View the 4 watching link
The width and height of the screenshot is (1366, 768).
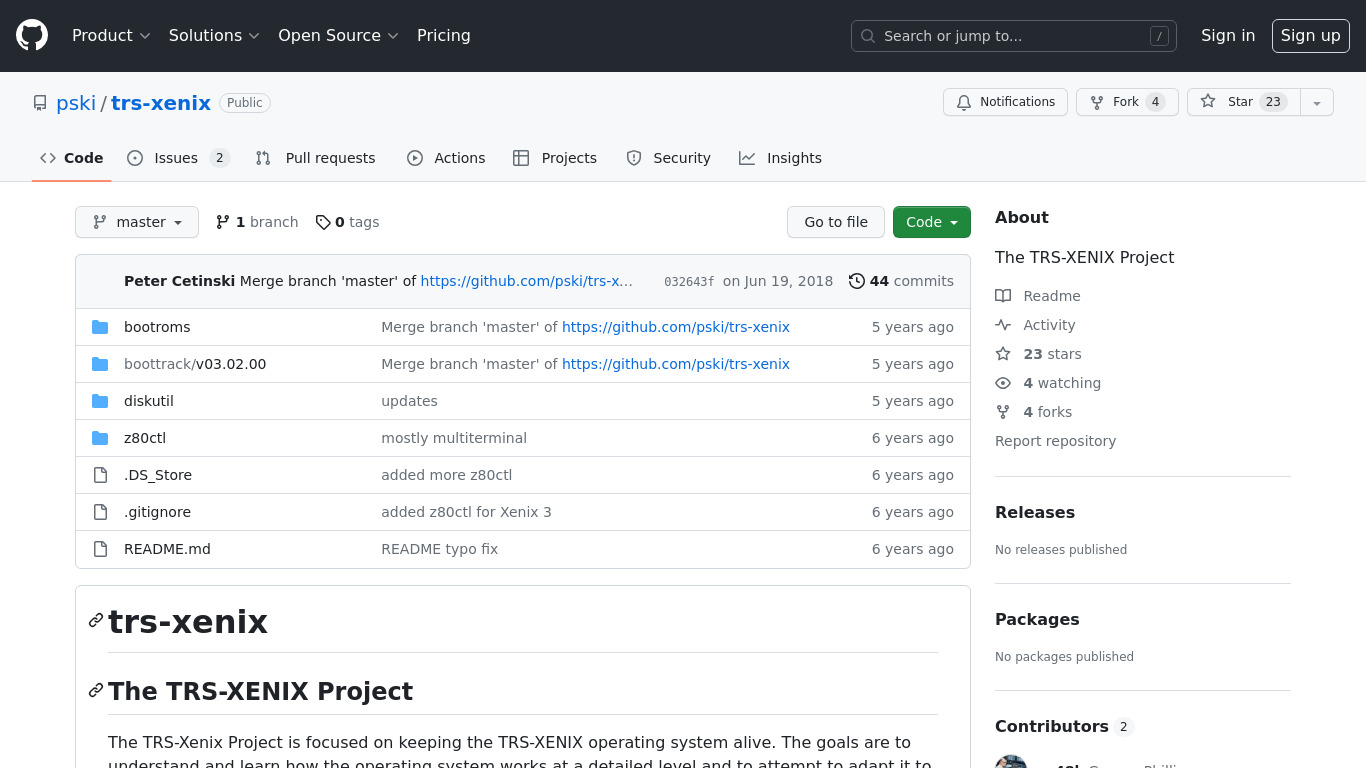click(x=1048, y=383)
